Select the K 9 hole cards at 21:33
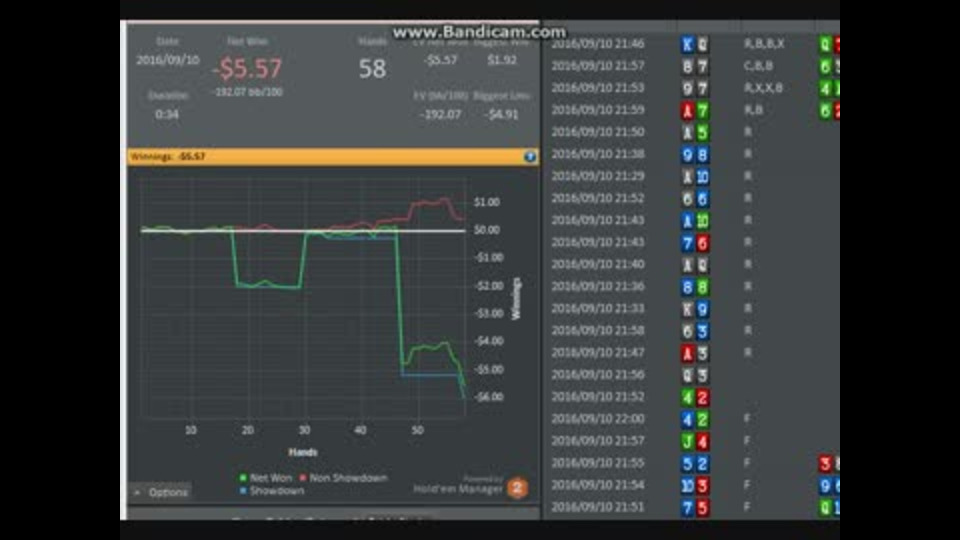 point(695,309)
